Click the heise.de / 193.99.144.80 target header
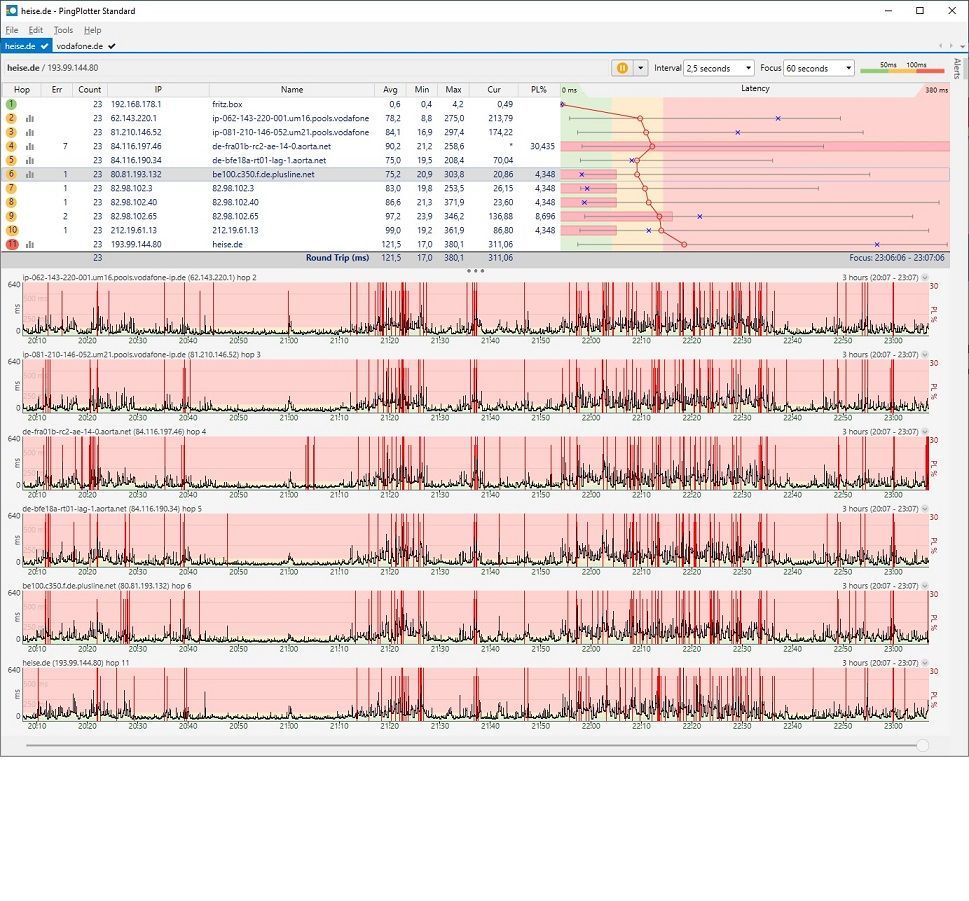 pos(53,68)
